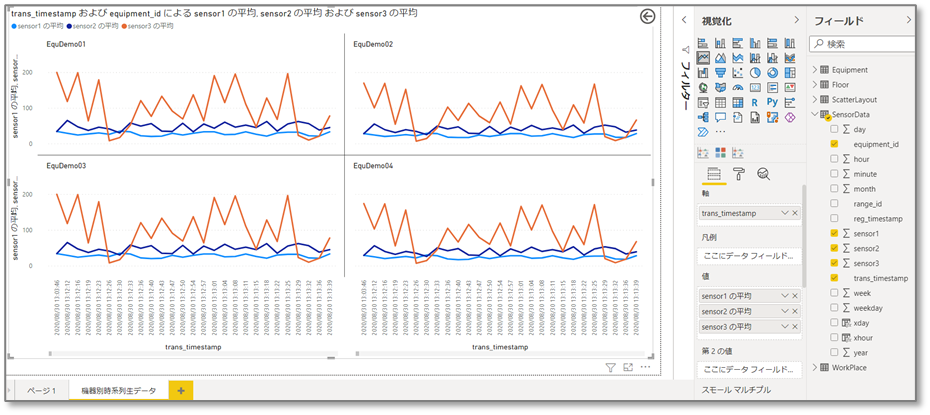The height and width of the screenshot is (415, 930).
Task: Select the map (globe) visual icon
Action: coord(703,88)
